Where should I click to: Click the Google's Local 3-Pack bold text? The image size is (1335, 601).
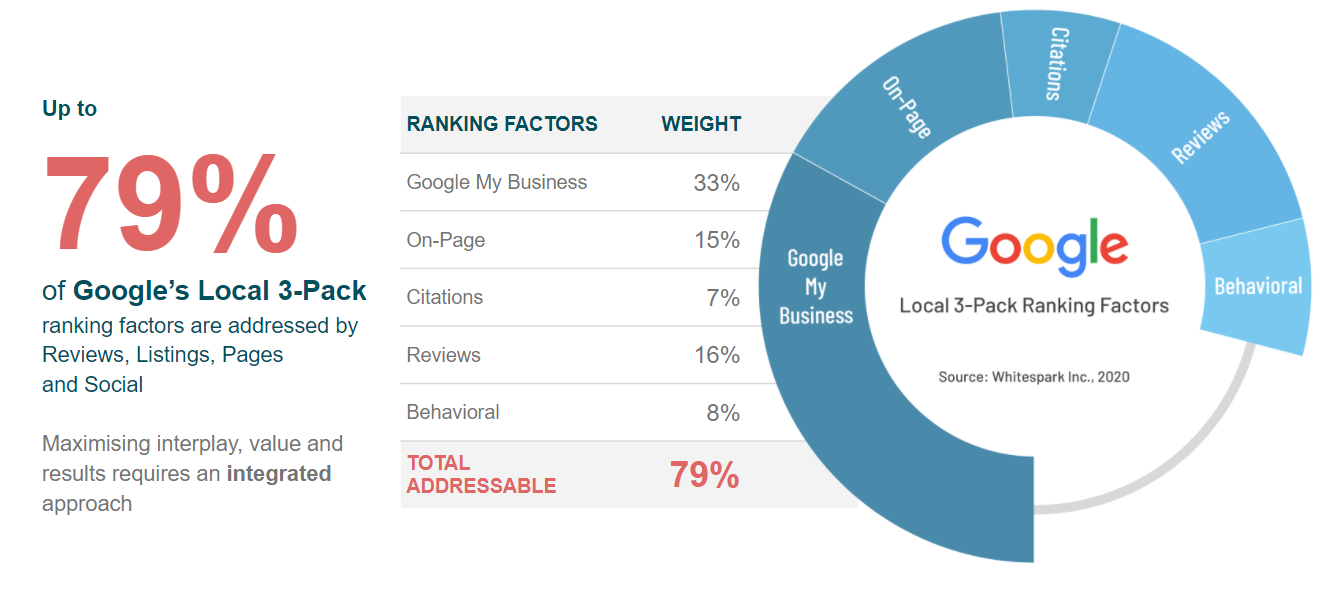[220, 291]
